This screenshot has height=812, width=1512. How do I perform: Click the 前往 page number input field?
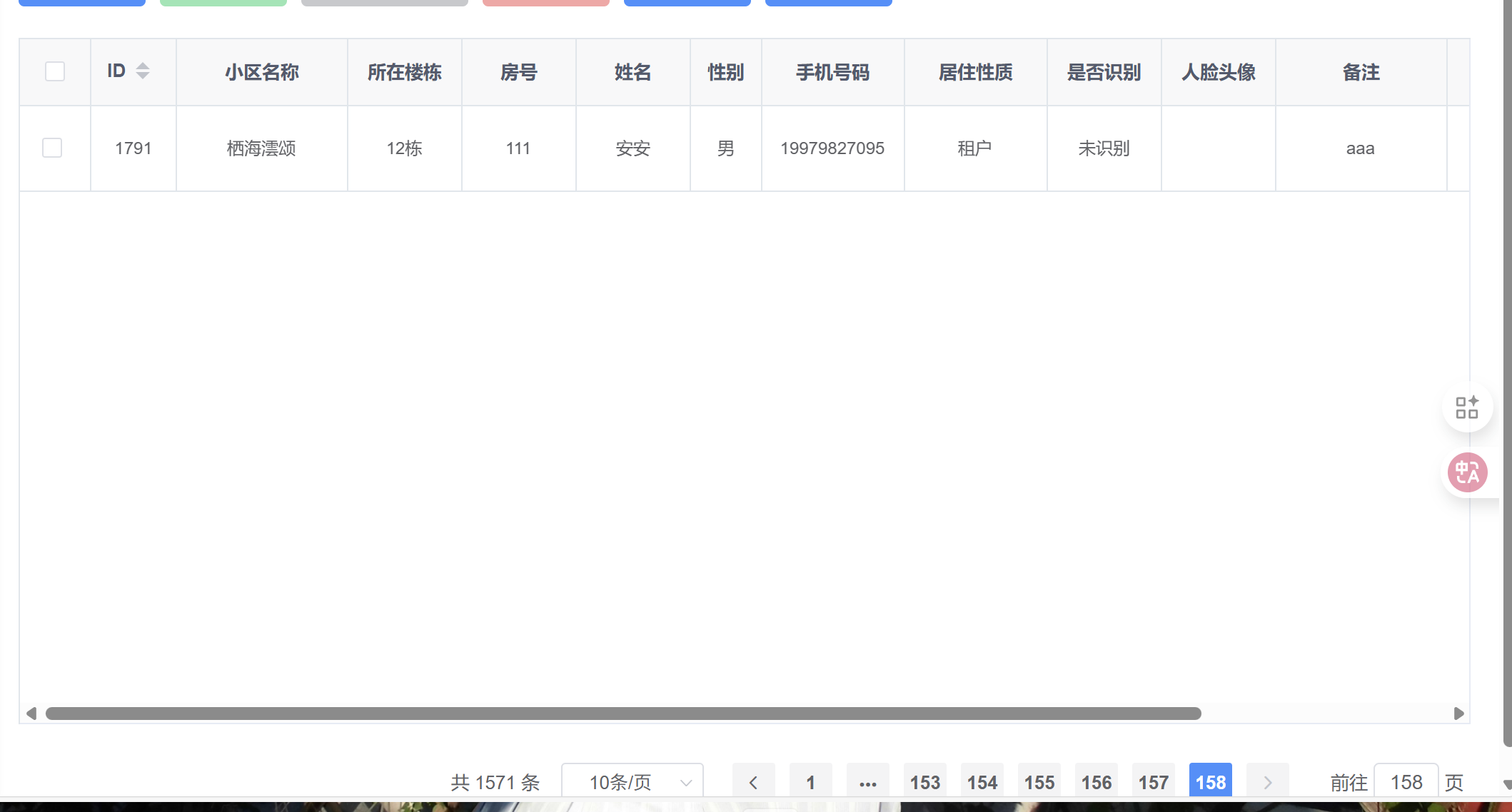[1406, 782]
